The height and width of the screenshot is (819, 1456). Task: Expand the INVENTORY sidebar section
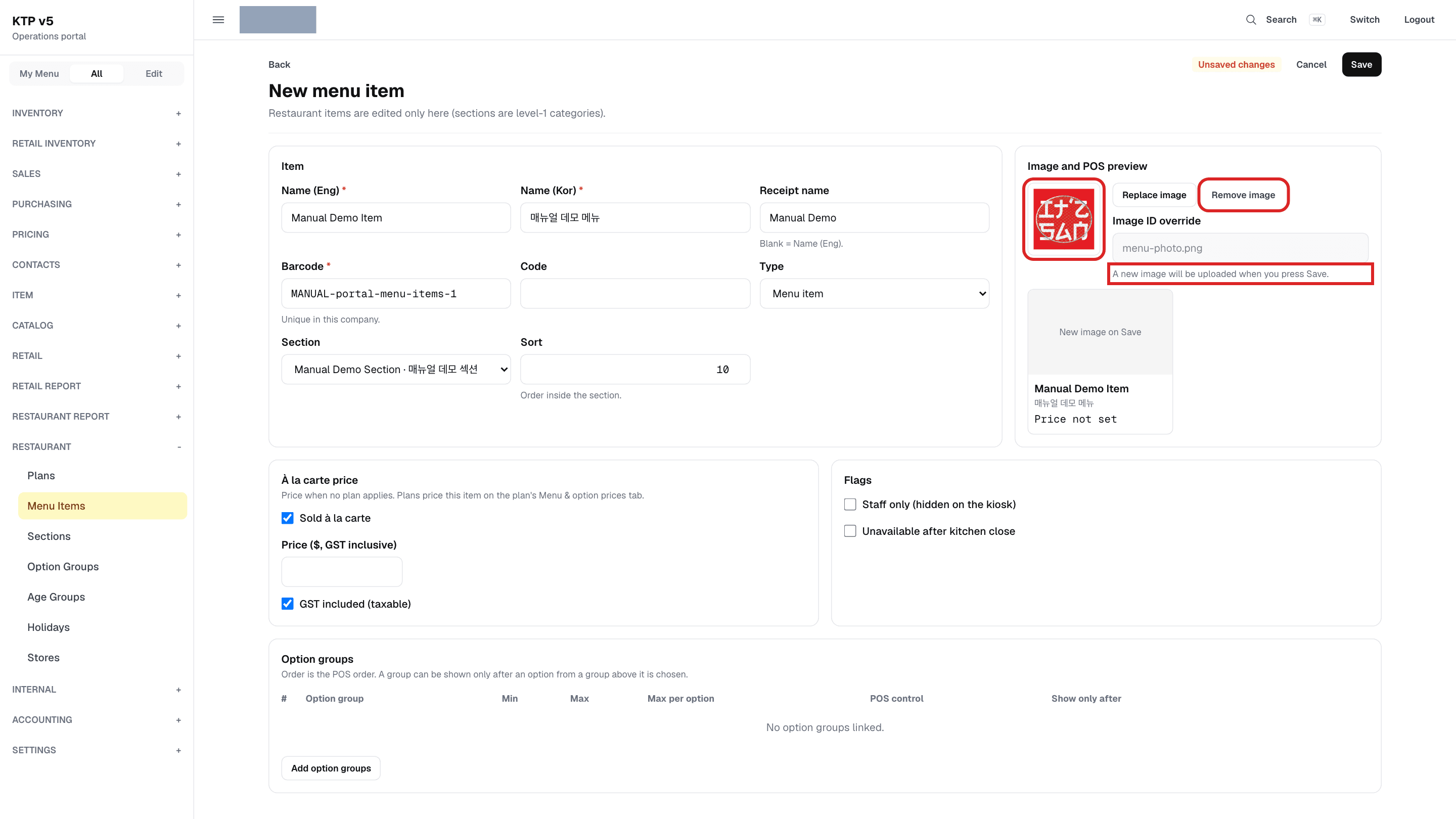point(97,113)
